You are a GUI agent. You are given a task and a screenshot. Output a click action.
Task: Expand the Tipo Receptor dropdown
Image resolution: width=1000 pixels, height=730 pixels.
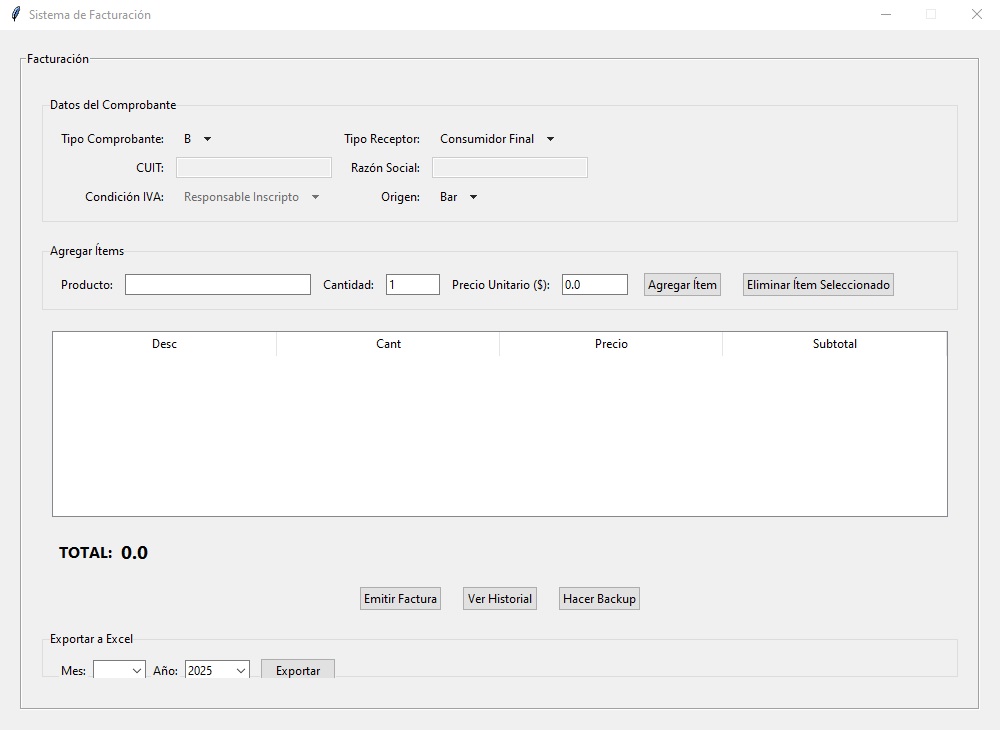[497, 139]
